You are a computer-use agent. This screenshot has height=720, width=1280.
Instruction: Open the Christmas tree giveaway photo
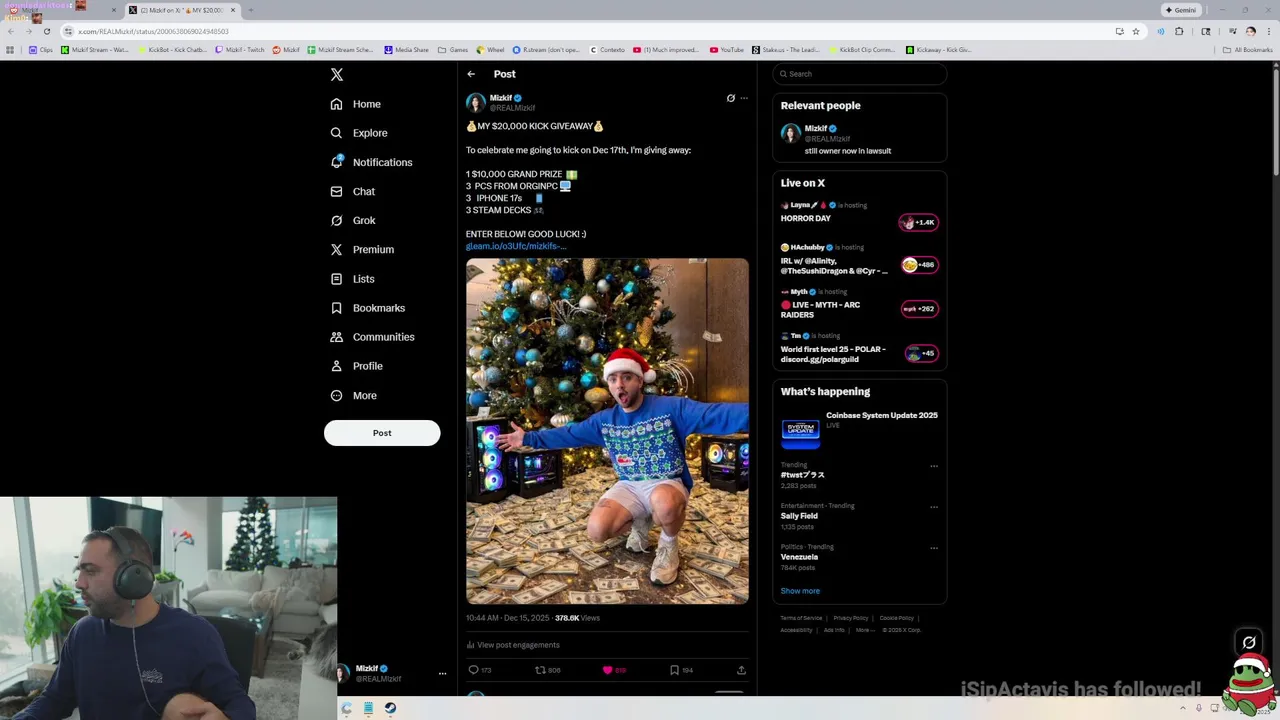[607, 431]
